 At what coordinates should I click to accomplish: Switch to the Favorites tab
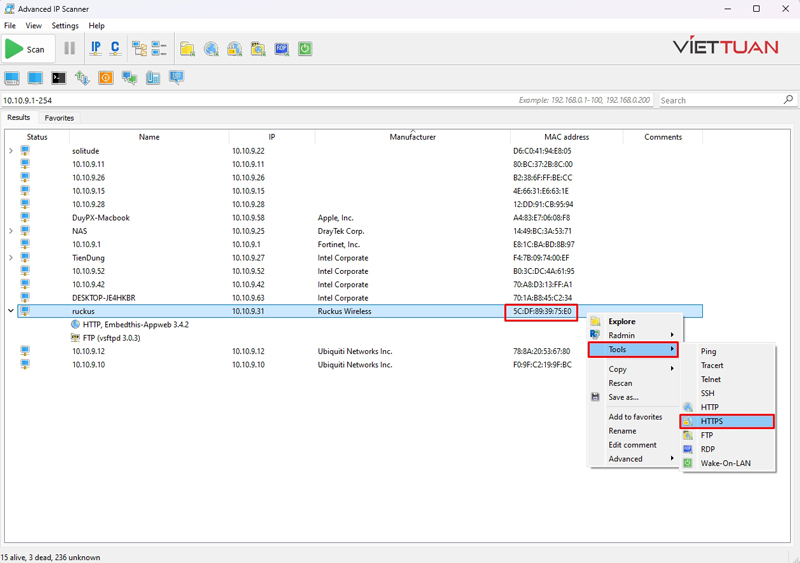pyautogui.click(x=59, y=118)
